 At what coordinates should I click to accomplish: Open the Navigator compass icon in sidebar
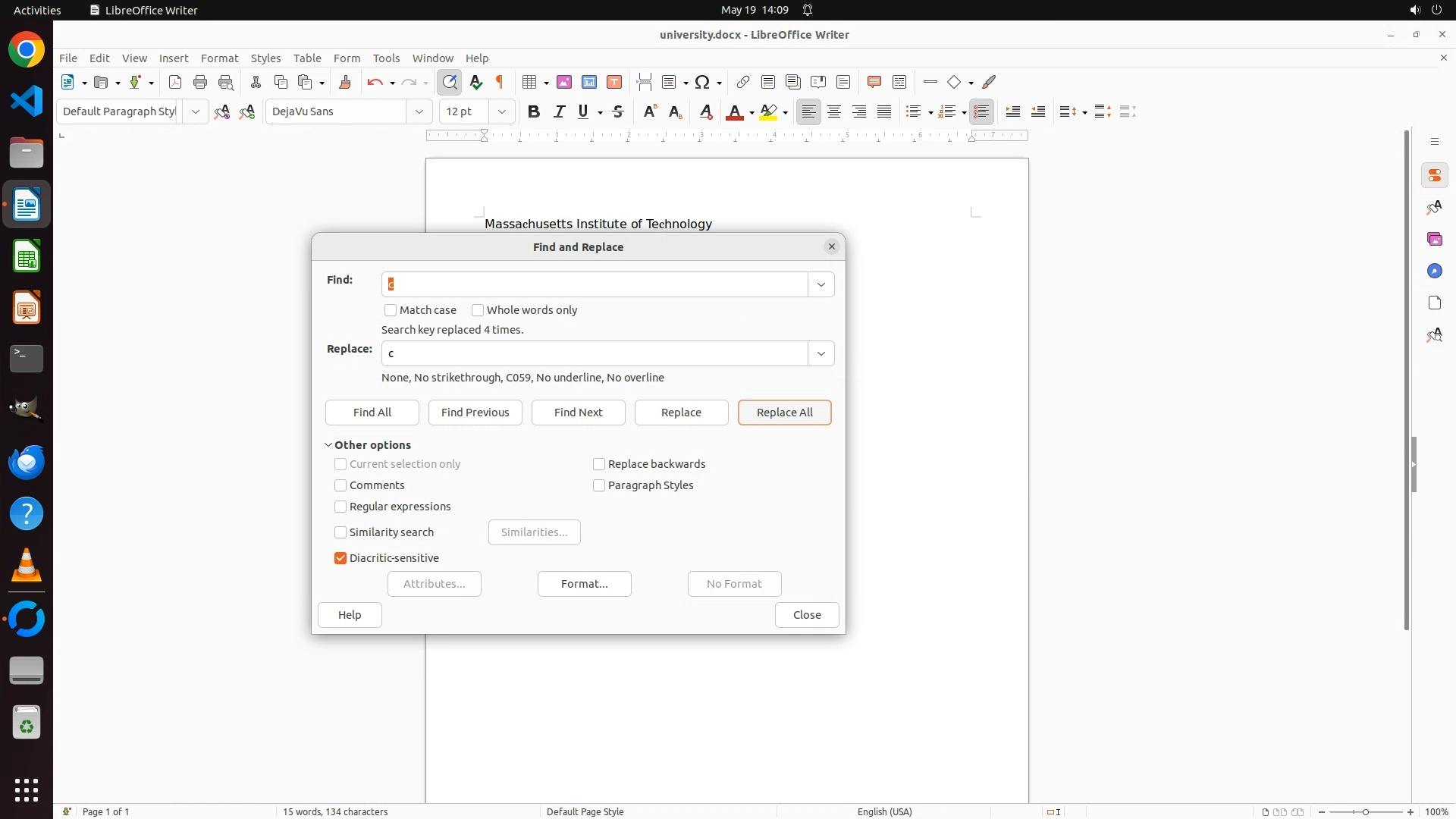tap(1434, 271)
